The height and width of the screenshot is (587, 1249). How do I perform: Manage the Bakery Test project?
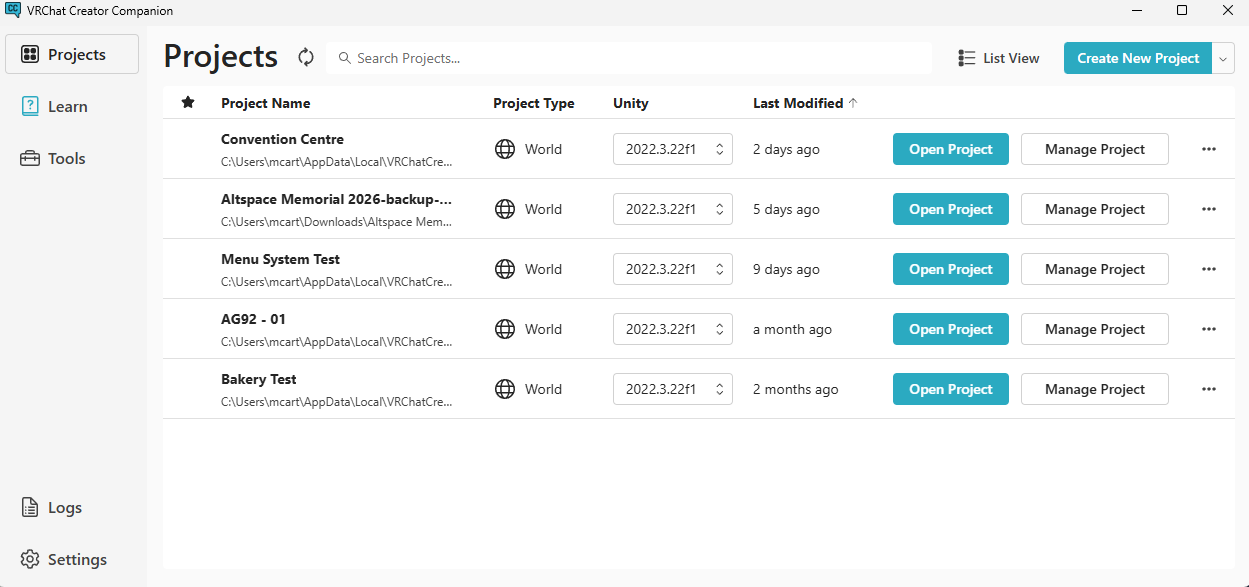pos(1095,389)
